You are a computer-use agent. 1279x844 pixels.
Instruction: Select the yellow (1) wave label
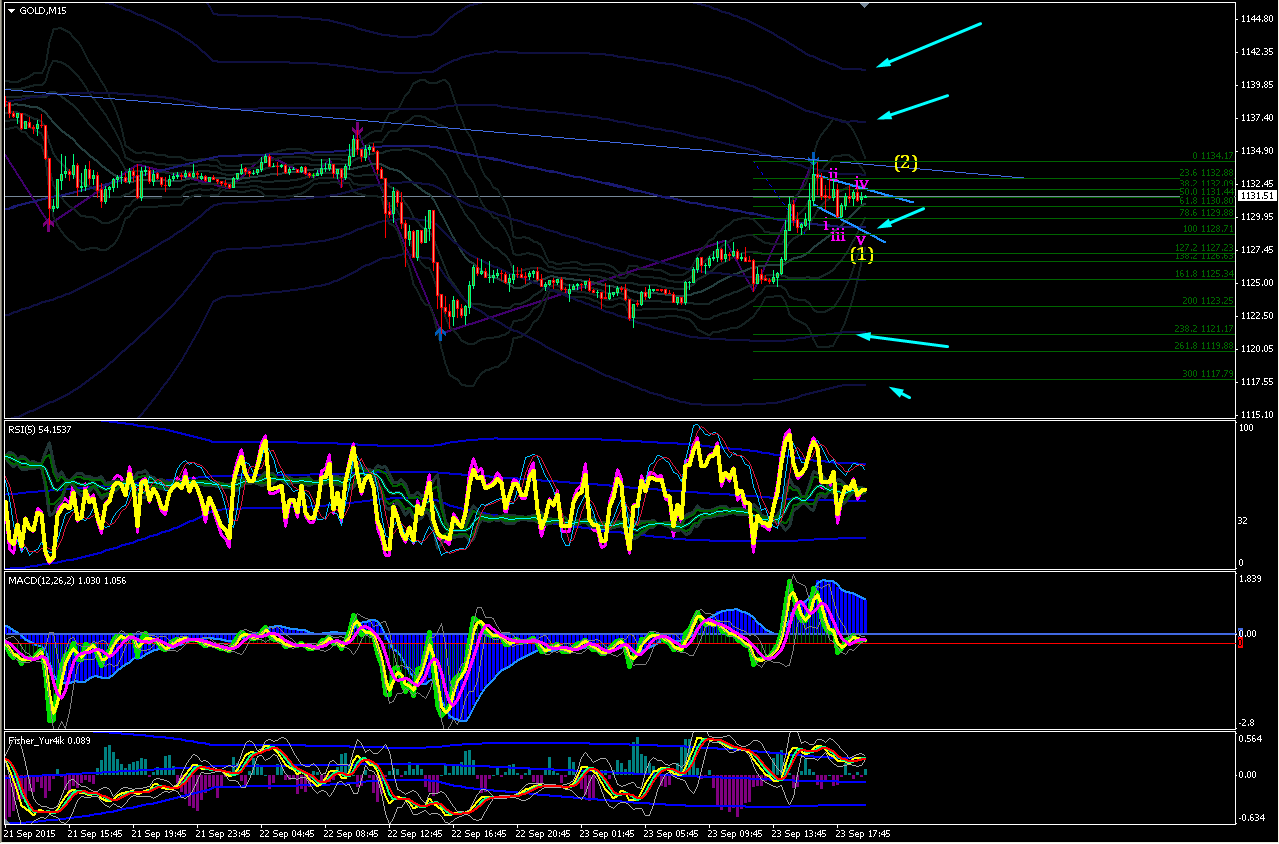(x=862, y=254)
